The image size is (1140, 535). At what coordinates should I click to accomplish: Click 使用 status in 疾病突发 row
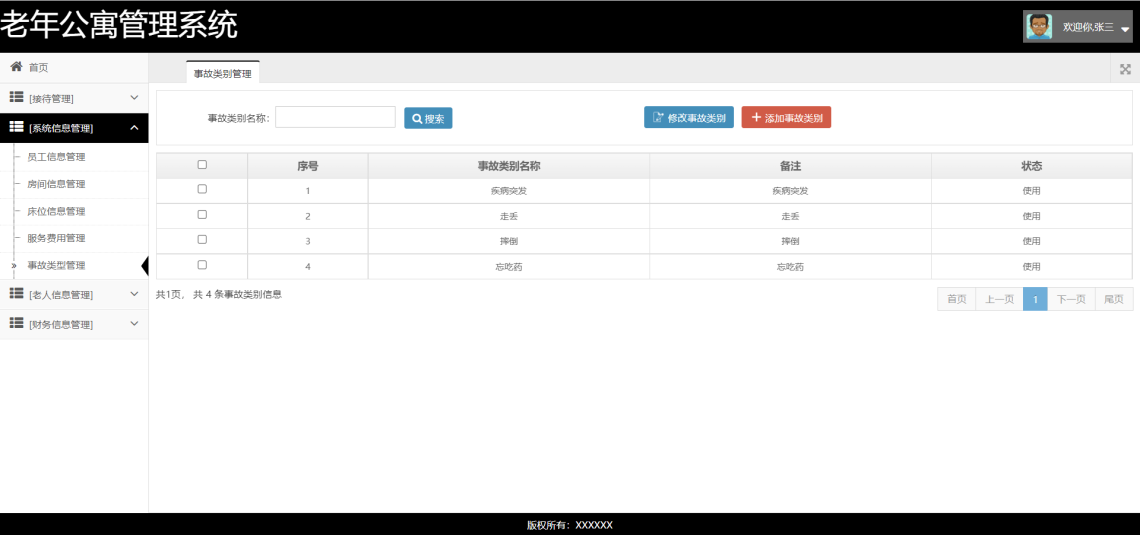pos(1032,191)
